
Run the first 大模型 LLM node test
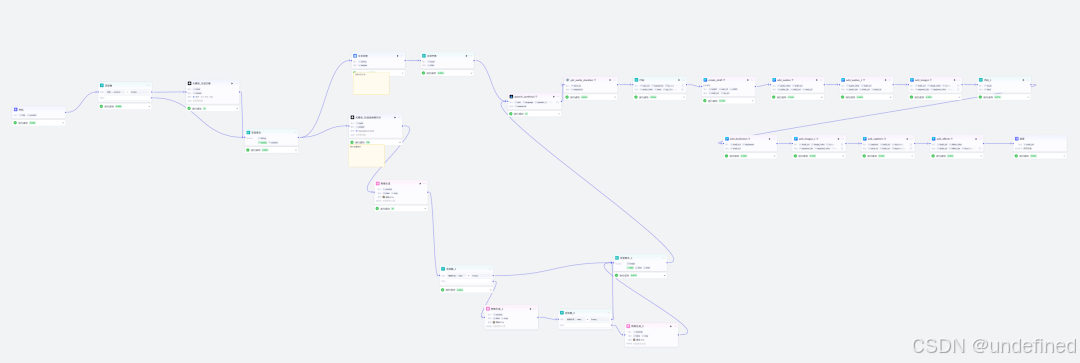tap(232, 83)
